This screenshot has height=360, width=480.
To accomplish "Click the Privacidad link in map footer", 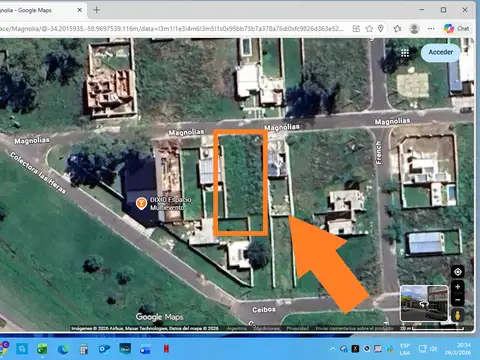I will point(297,328).
